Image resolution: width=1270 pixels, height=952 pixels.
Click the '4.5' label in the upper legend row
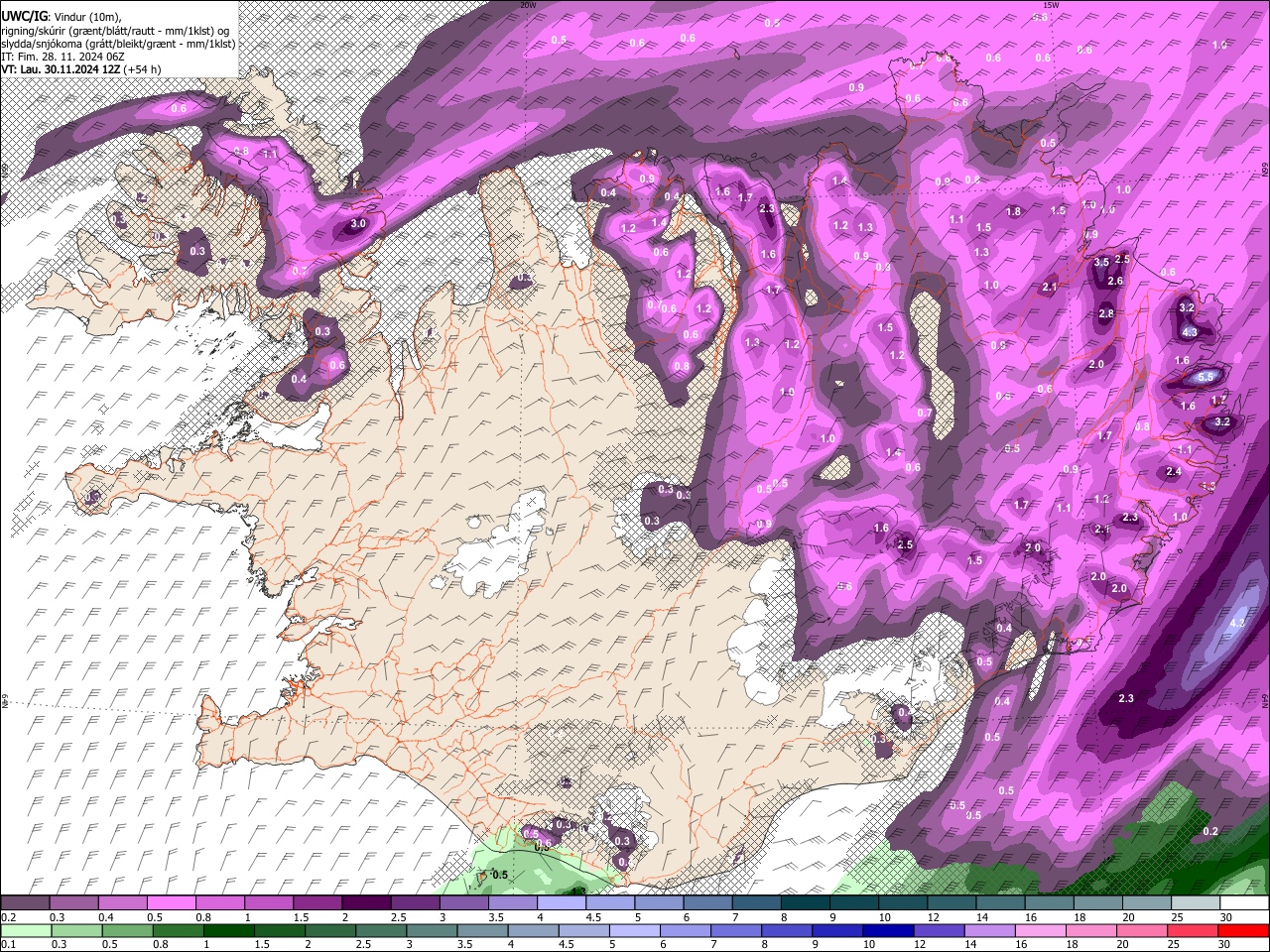tap(593, 917)
